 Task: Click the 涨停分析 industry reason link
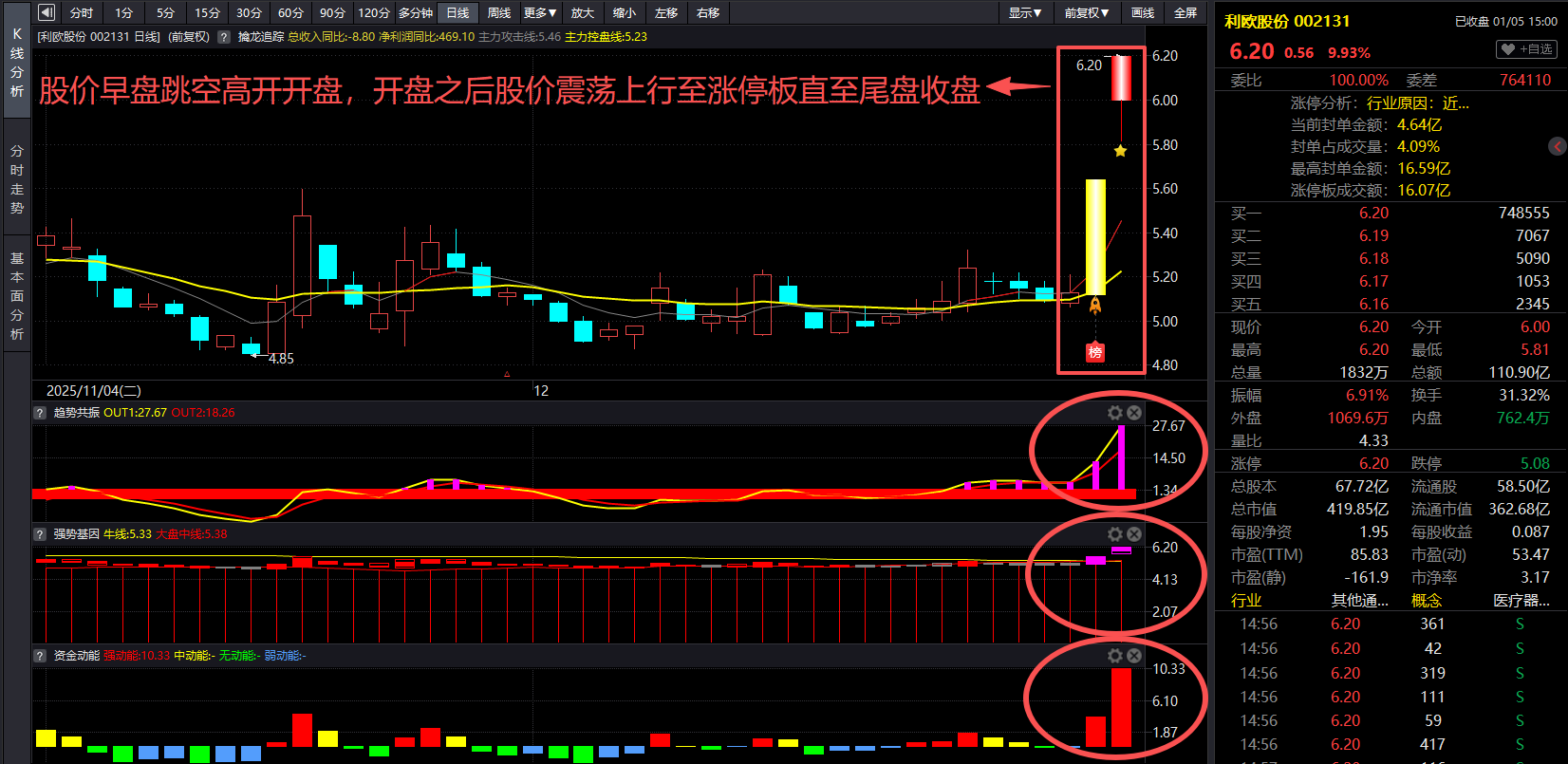1418,102
